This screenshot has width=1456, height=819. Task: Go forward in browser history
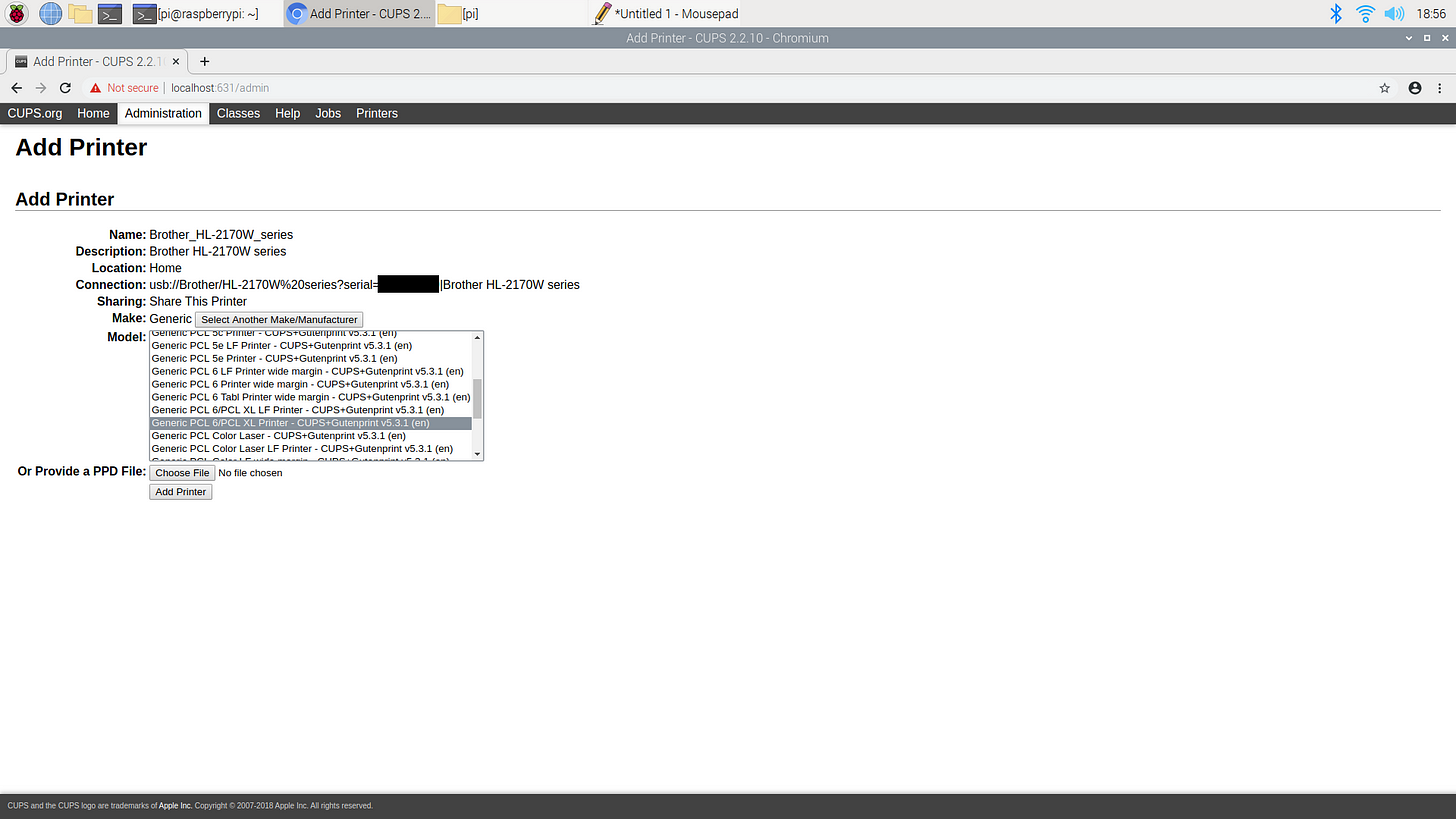(41, 88)
